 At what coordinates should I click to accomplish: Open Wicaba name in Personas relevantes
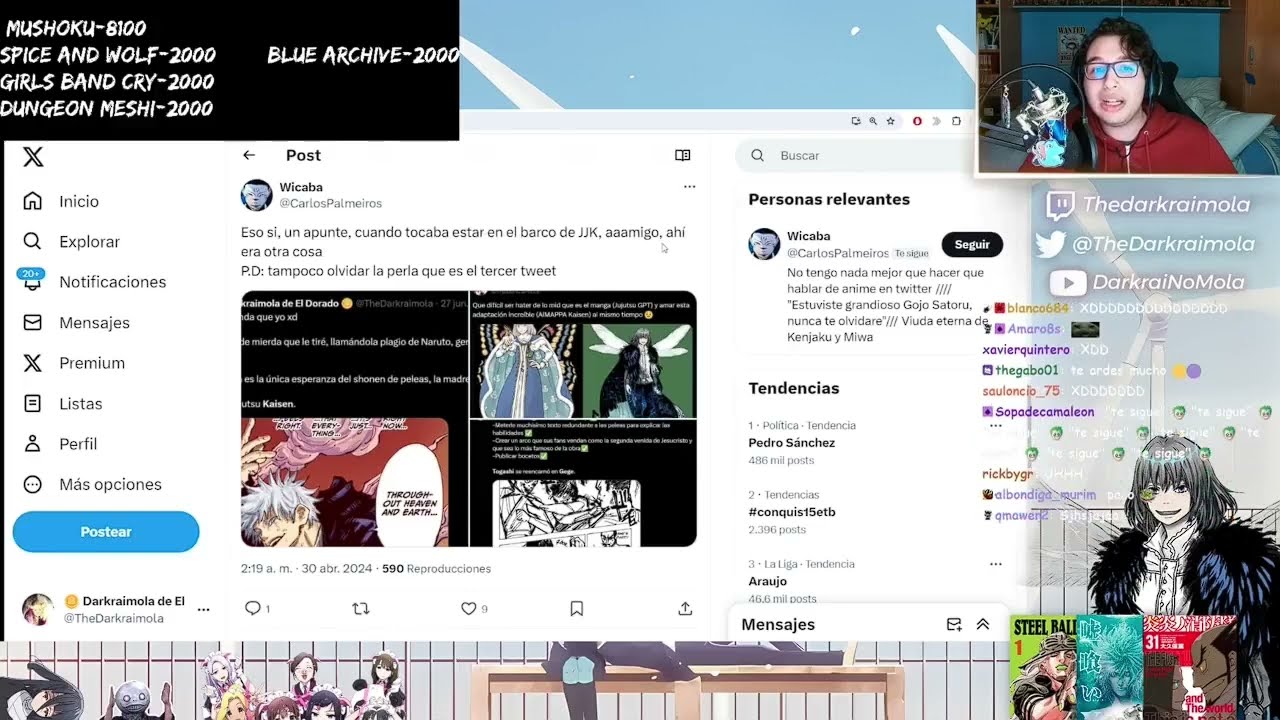click(x=809, y=236)
